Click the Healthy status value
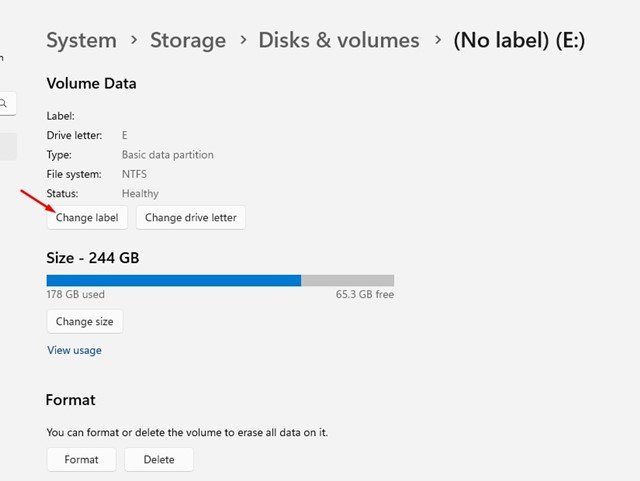The width and height of the screenshot is (640, 481). click(140, 193)
